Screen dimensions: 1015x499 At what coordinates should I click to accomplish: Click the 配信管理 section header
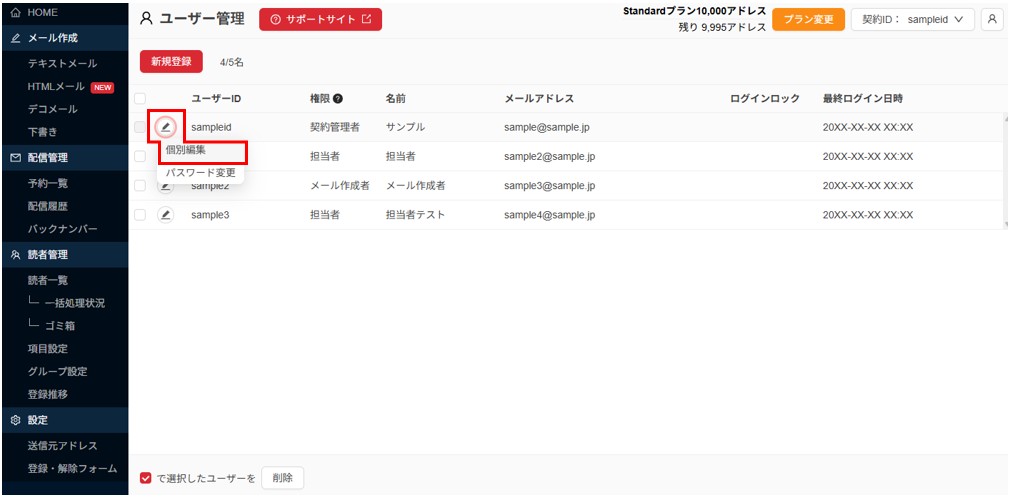(47, 157)
